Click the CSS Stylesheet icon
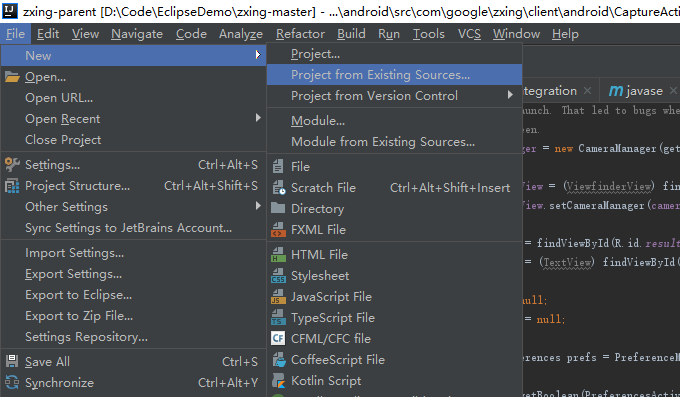 [x=278, y=276]
